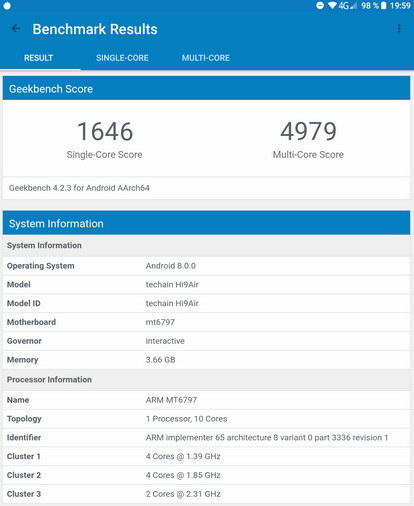
Task: Tap techain Hi9Air in the Model ID row
Action: (x=172, y=303)
